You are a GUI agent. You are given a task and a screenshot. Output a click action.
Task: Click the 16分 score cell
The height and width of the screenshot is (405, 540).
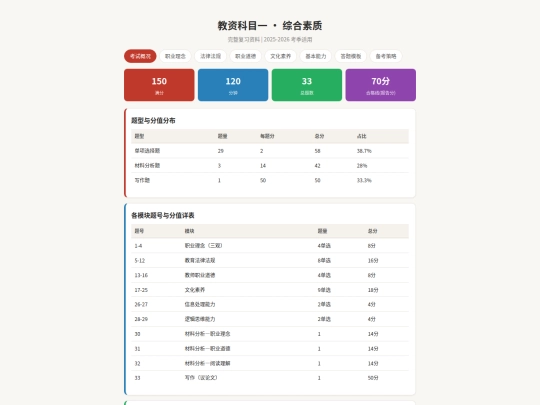tap(373, 261)
